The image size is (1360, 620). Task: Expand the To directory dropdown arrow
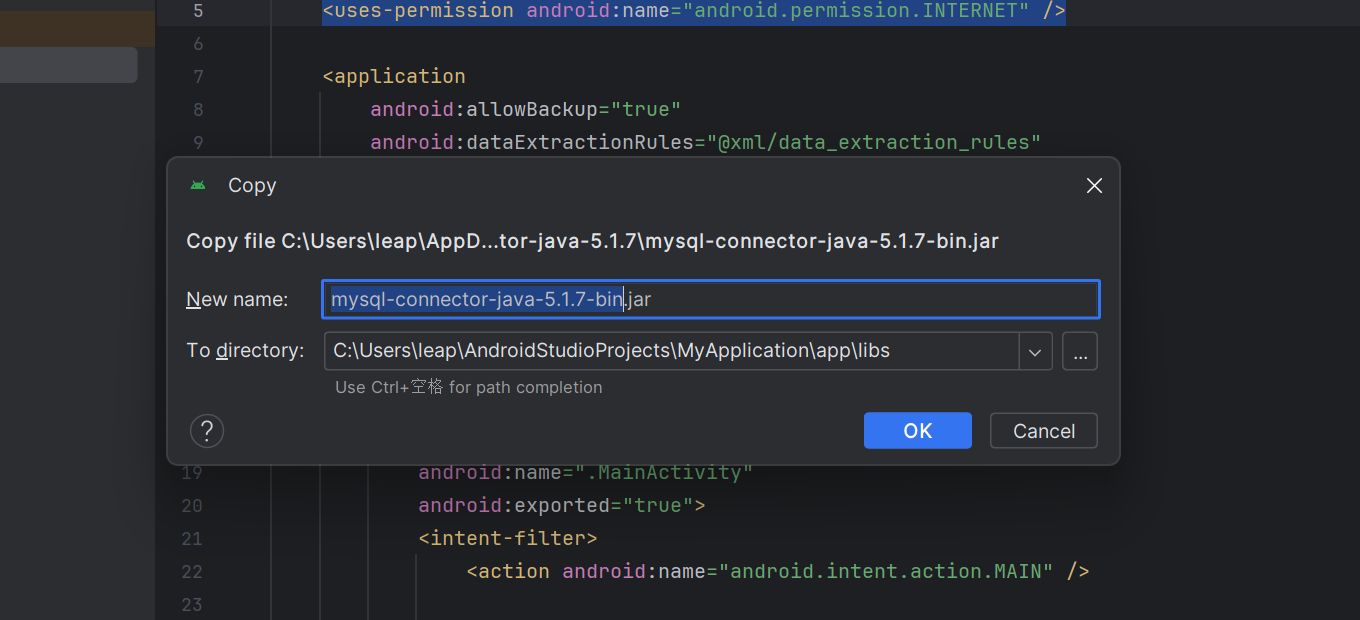click(x=1035, y=351)
